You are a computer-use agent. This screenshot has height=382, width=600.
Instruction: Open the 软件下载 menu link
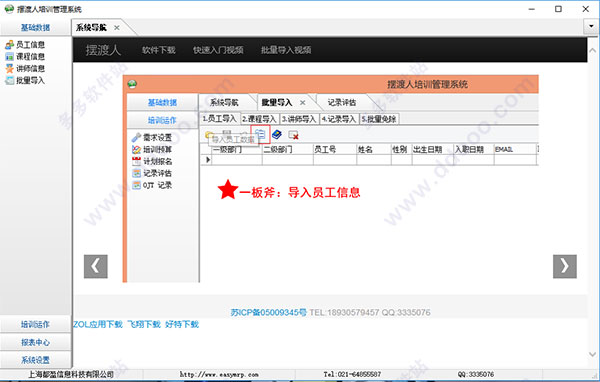coord(158,50)
